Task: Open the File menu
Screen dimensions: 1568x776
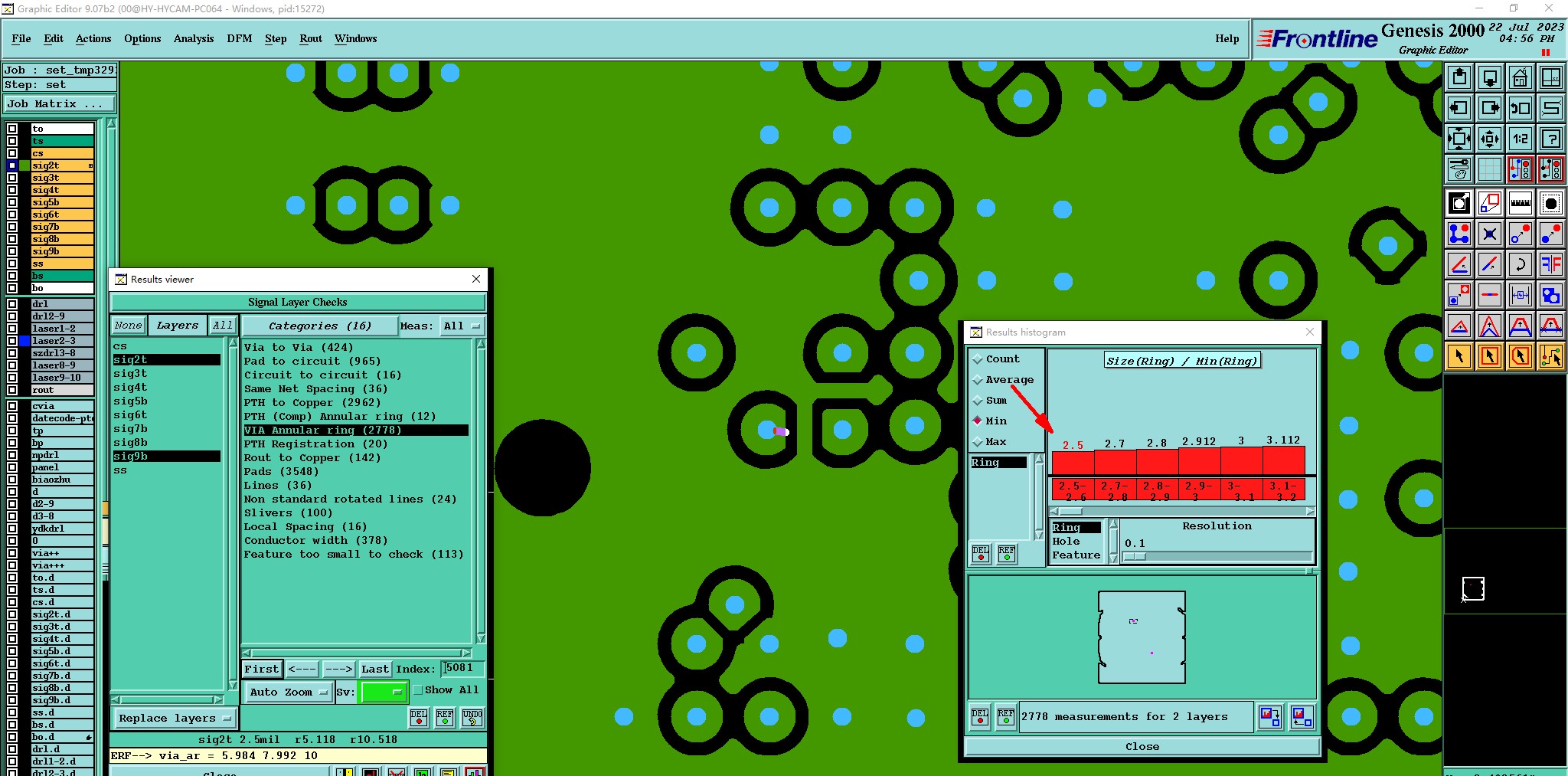Action: point(21,38)
